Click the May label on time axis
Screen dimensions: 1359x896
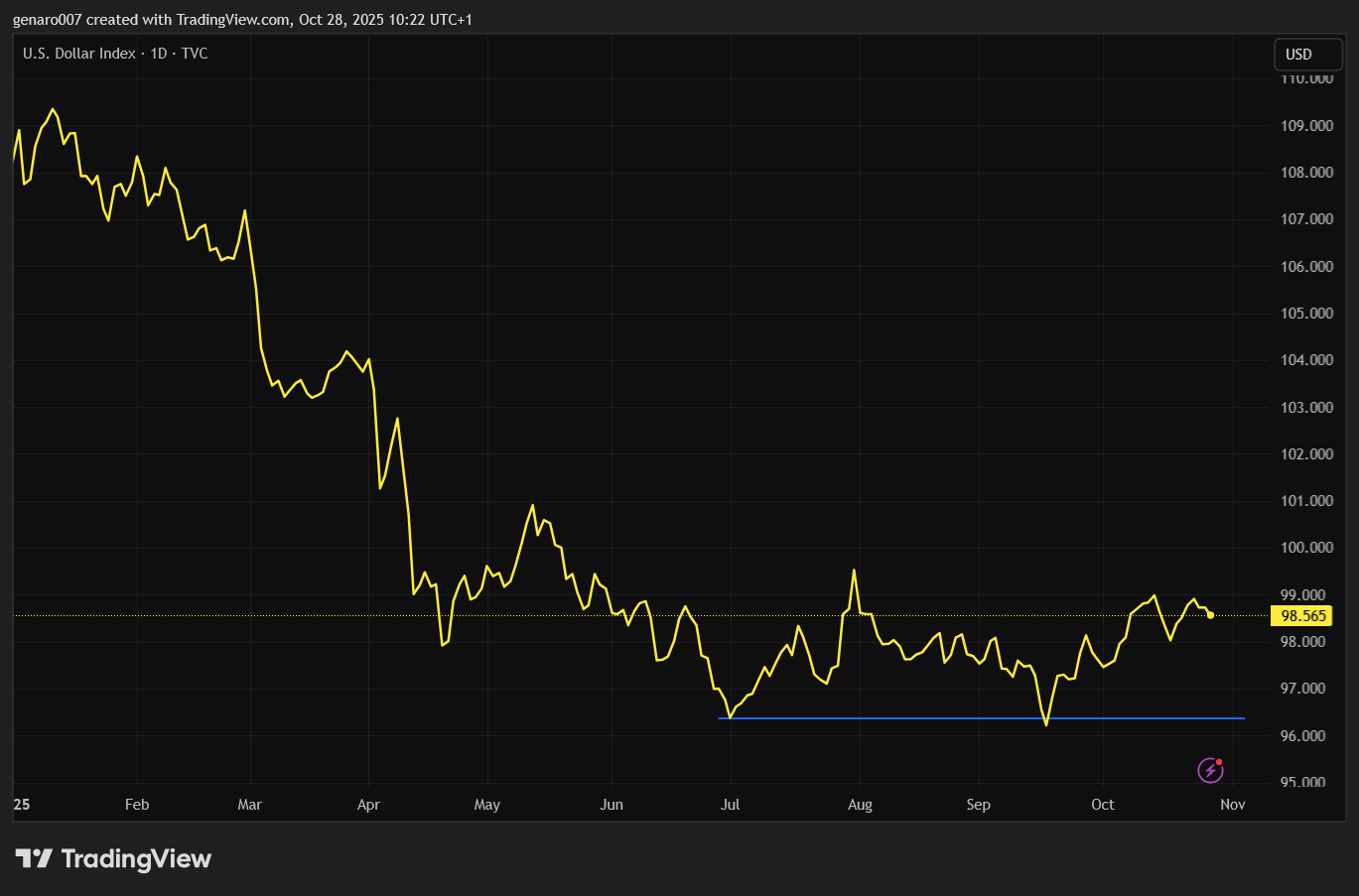click(487, 805)
